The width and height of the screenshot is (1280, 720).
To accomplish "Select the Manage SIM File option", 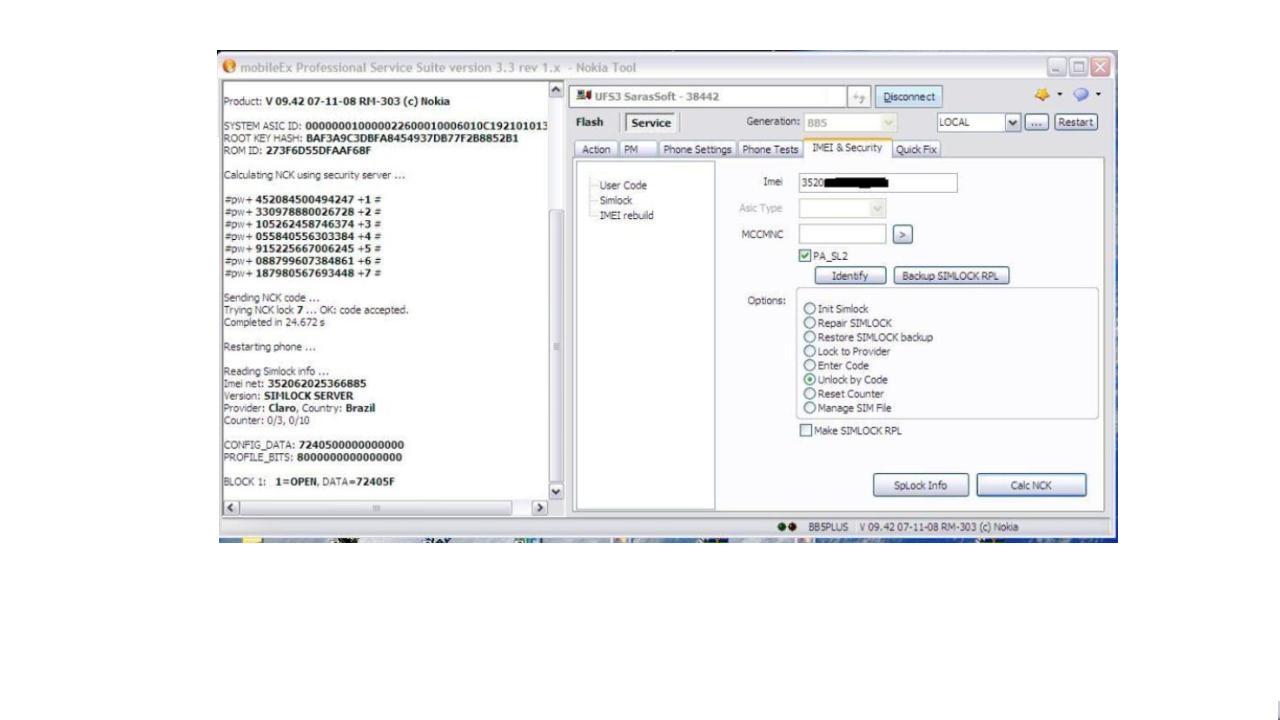I will [810, 408].
